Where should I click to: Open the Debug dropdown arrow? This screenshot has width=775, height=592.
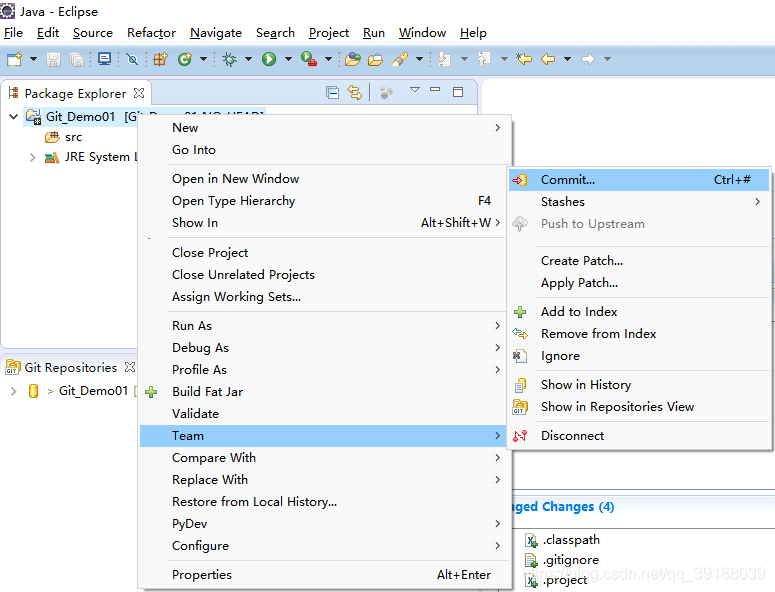tap(248, 59)
